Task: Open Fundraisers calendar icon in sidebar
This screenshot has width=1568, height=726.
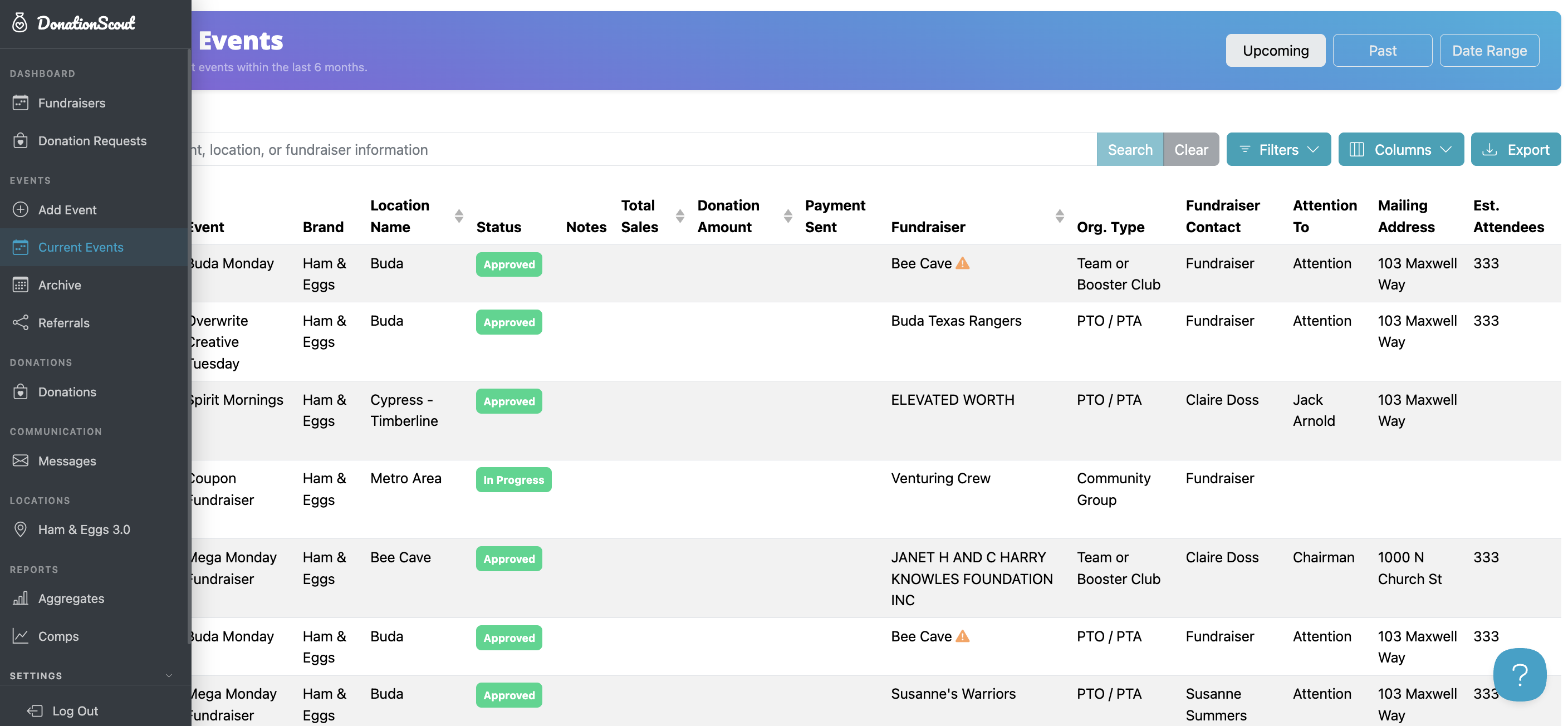Action: 20,103
